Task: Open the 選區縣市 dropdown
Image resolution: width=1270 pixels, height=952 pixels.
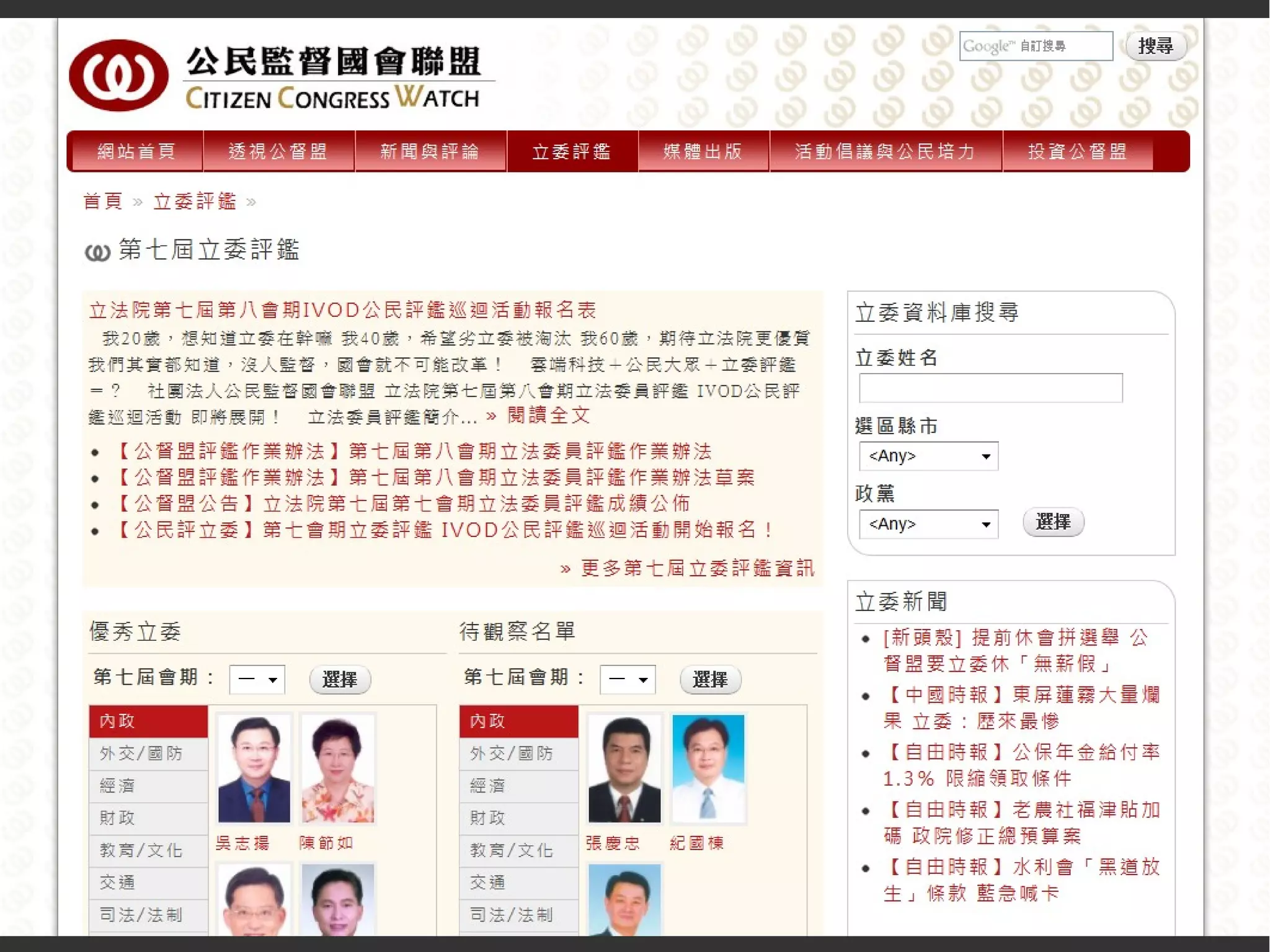Action: coord(928,456)
